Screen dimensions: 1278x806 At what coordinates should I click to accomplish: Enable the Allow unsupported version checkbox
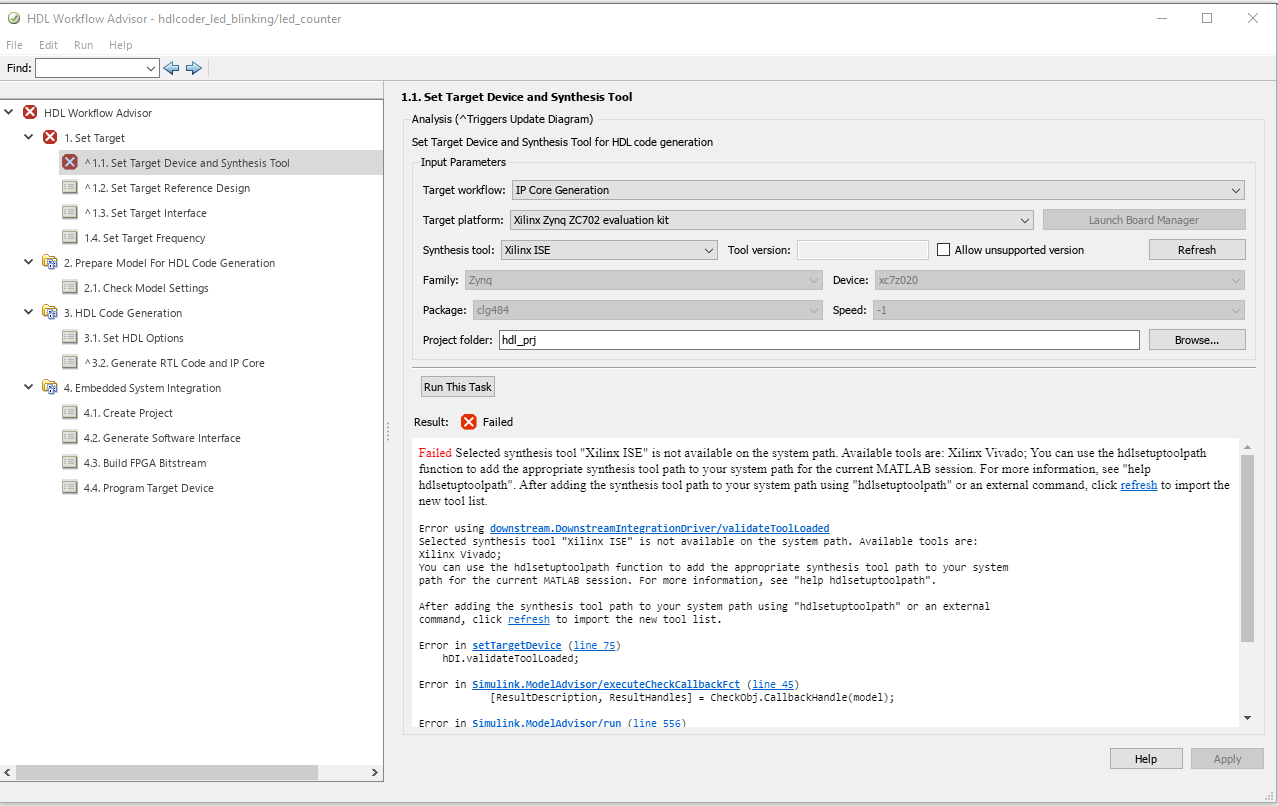point(943,249)
